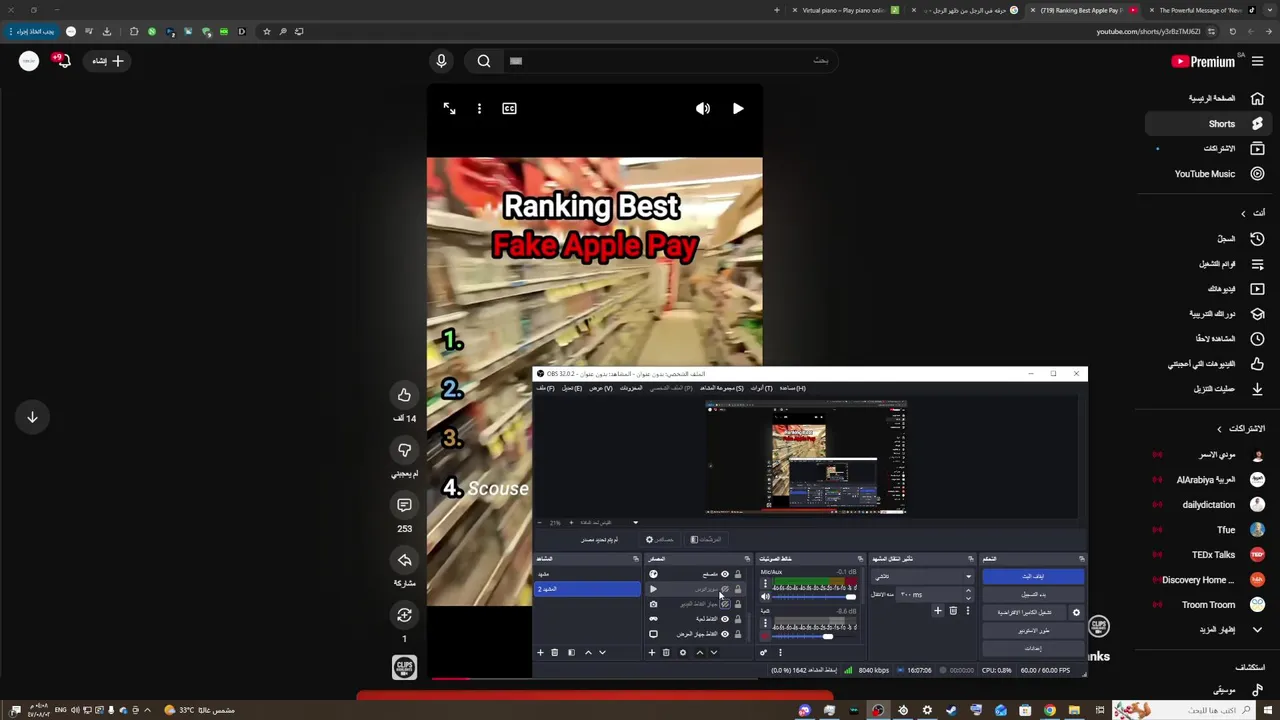Open OBS source Filters button
This screenshot has height=720, width=1280.
point(706,540)
